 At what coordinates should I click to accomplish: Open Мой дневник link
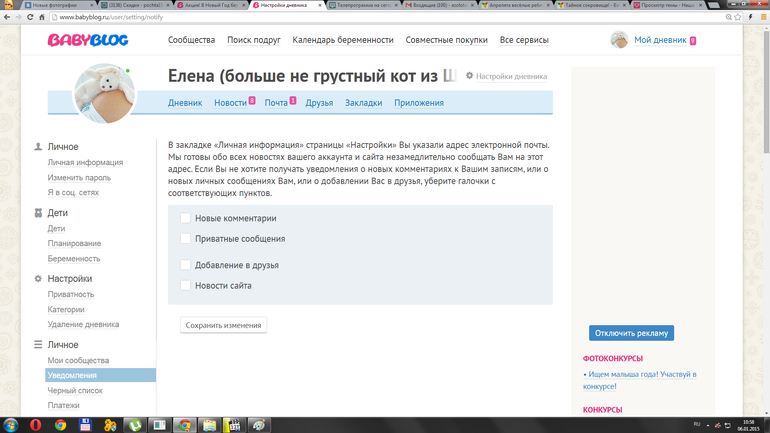[x=660, y=40]
